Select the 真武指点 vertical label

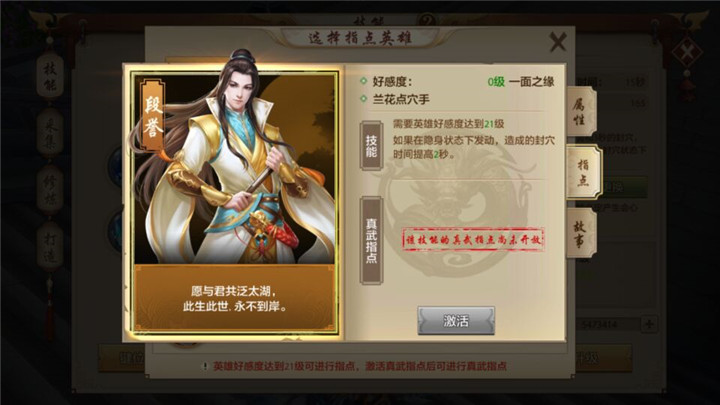tap(371, 240)
